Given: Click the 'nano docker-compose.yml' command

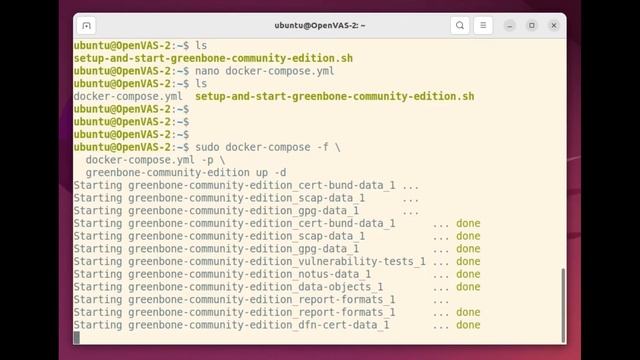Looking at the screenshot, I should pos(264,71).
